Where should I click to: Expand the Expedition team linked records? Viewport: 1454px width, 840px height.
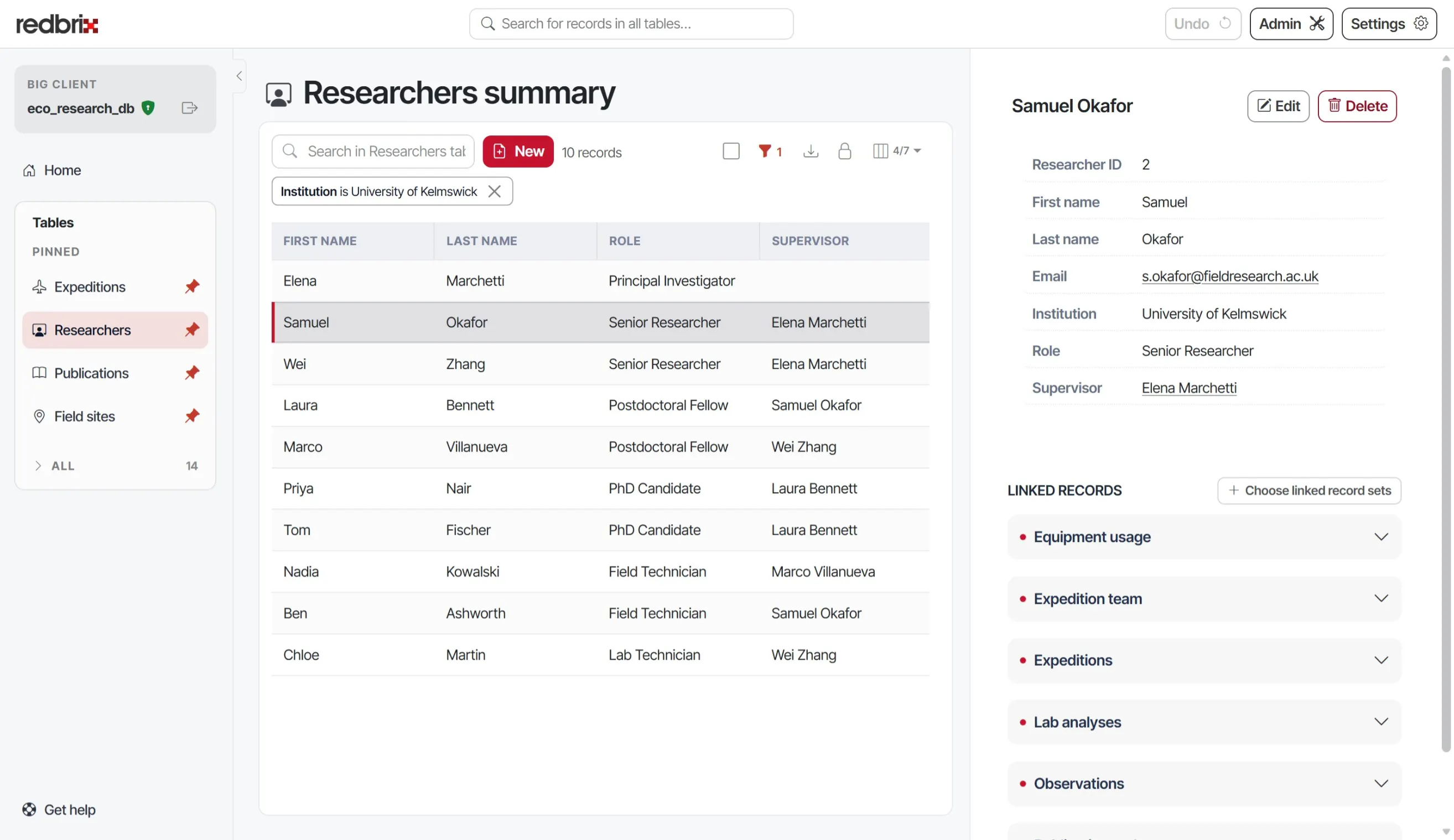pos(1204,598)
